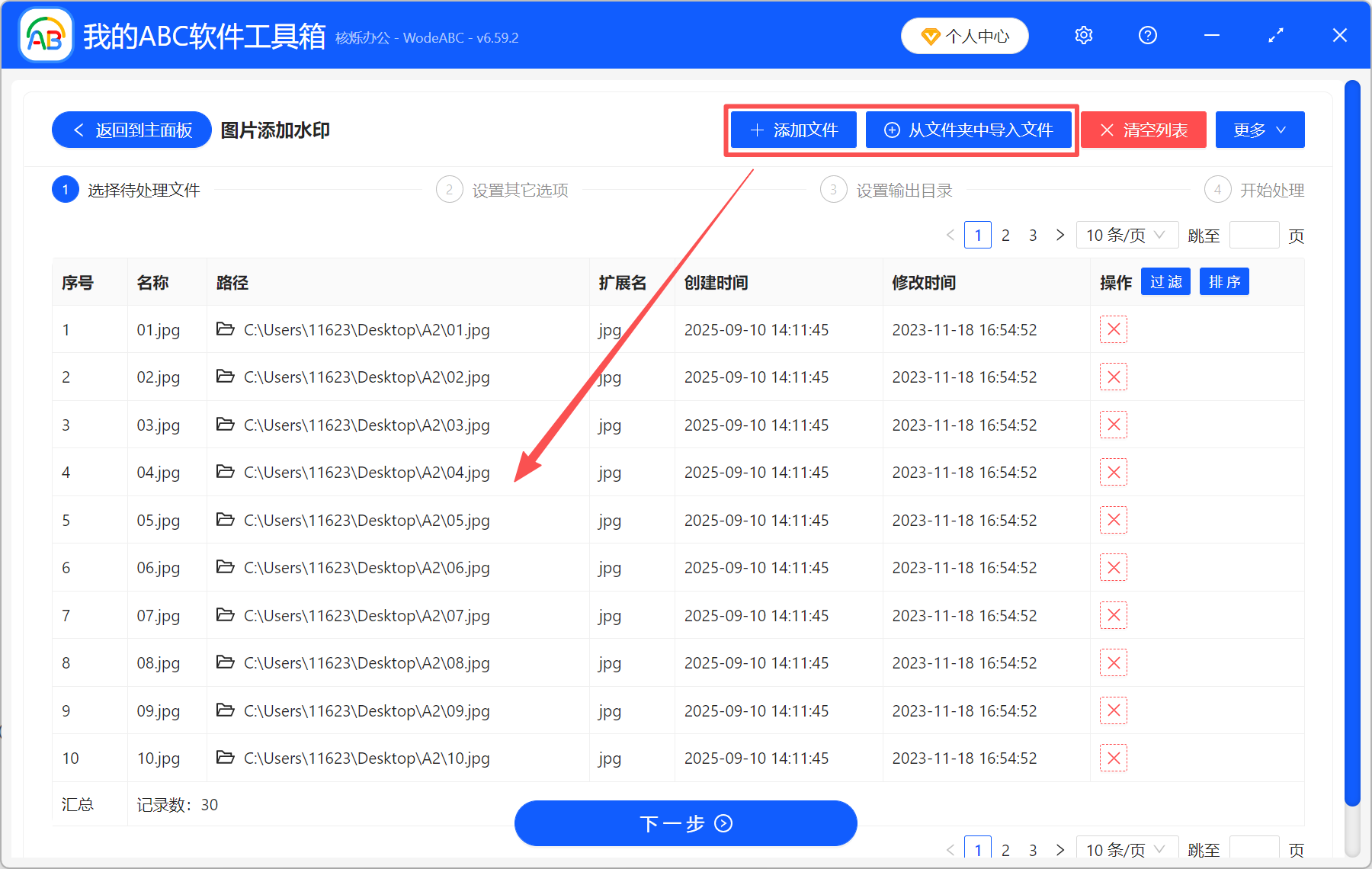The width and height of the screenshot is (1372, 869).
Task: Open folder icon for 06.jpg path
Action: pos(225,566)
